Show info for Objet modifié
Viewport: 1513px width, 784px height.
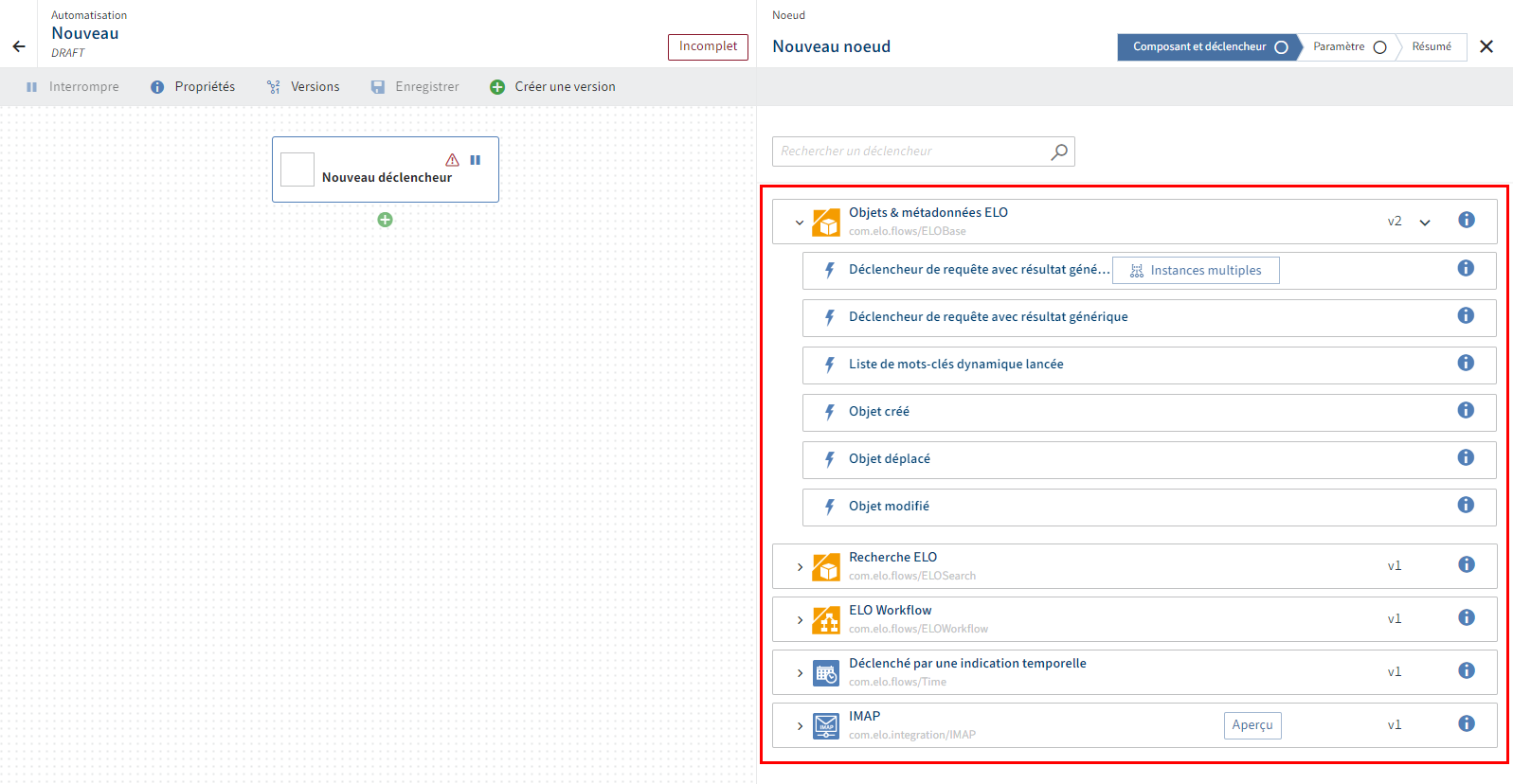1466,505
